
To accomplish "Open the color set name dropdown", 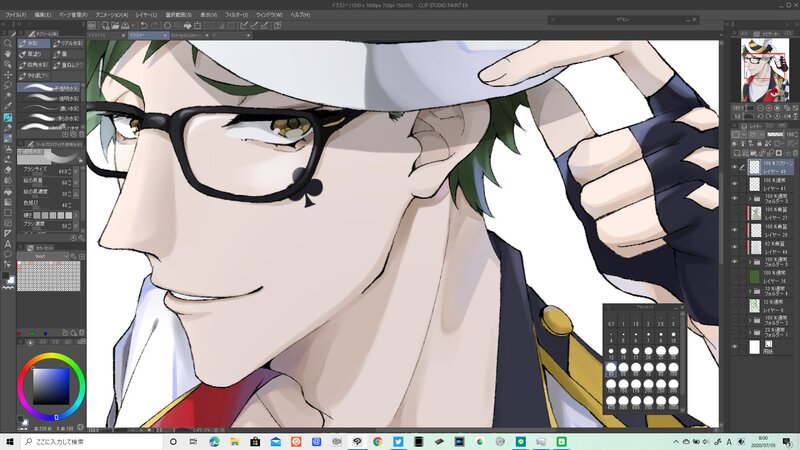I will pyautogui.click(x=44, y=256).
